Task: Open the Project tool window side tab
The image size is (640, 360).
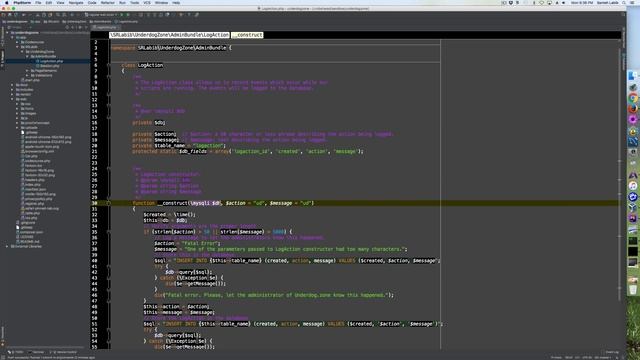Action: click(2, 59)
